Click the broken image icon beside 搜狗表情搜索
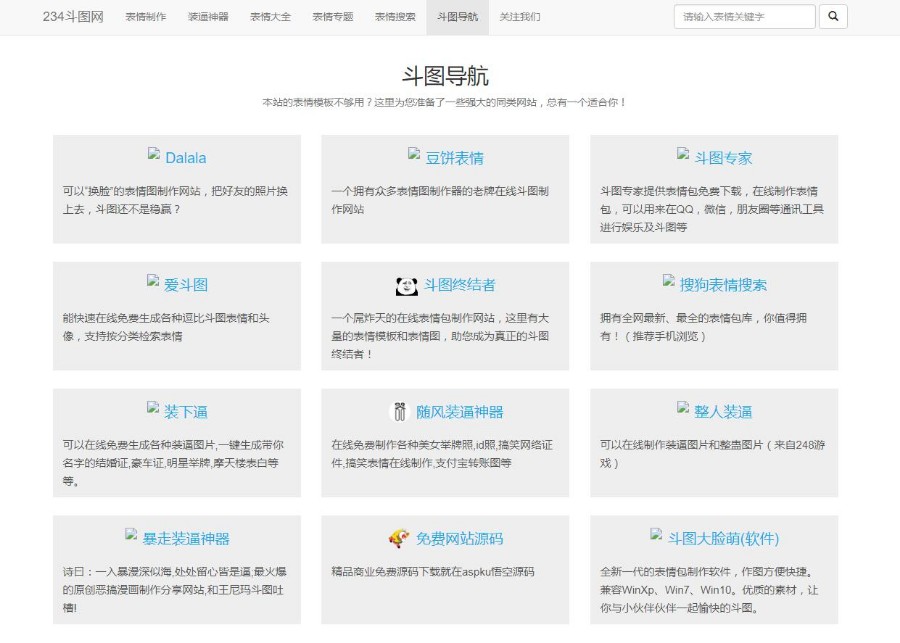This screenshot has height=643, width=900. 668,280
